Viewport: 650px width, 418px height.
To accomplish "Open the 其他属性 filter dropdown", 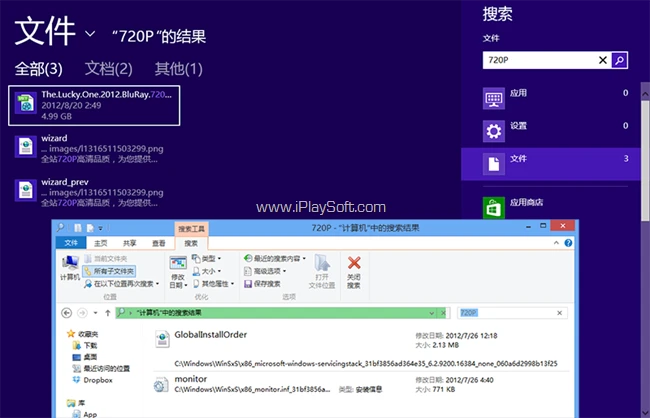I will coord(213,284).
